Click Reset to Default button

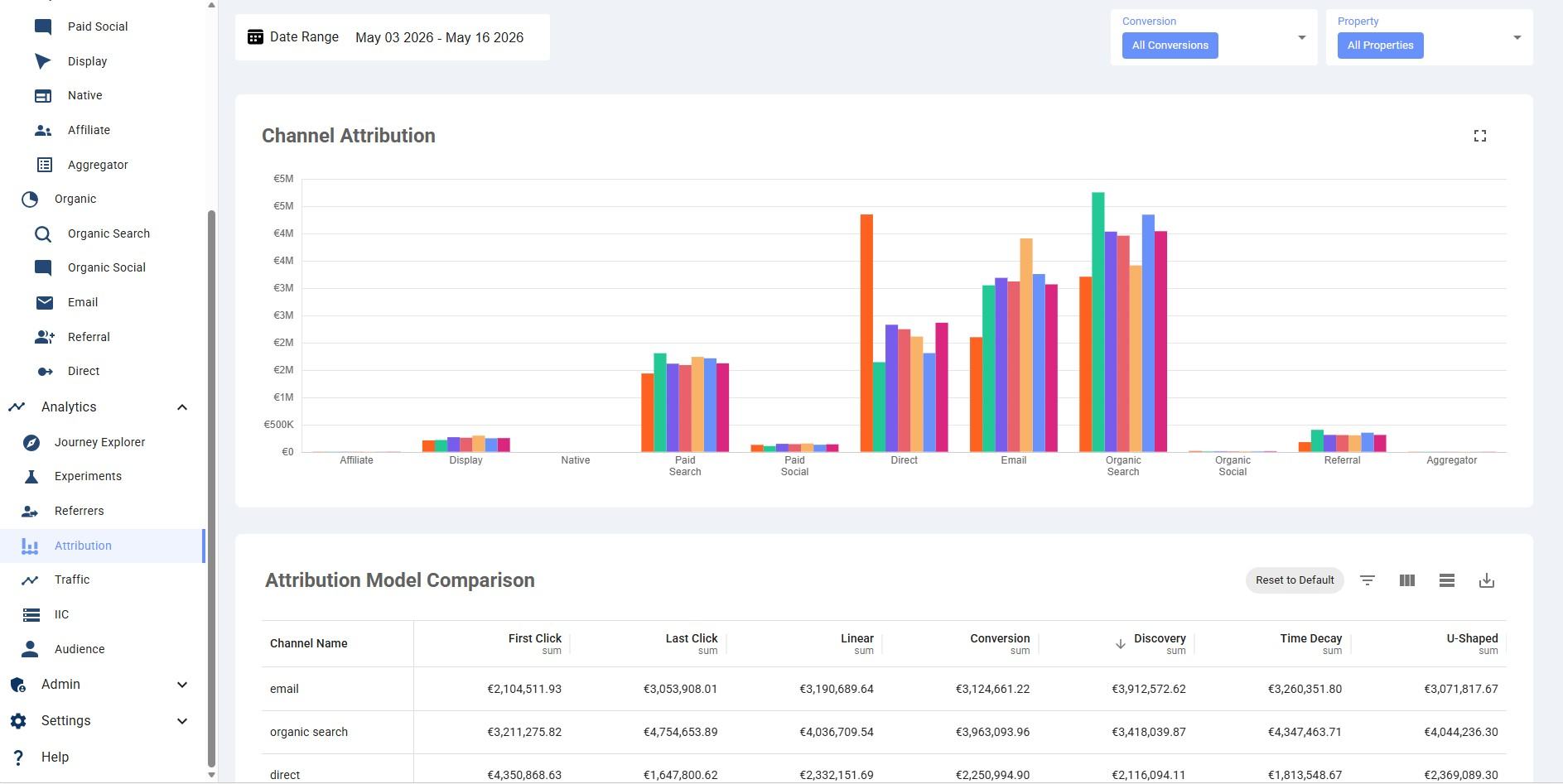tap(1295, 580)
